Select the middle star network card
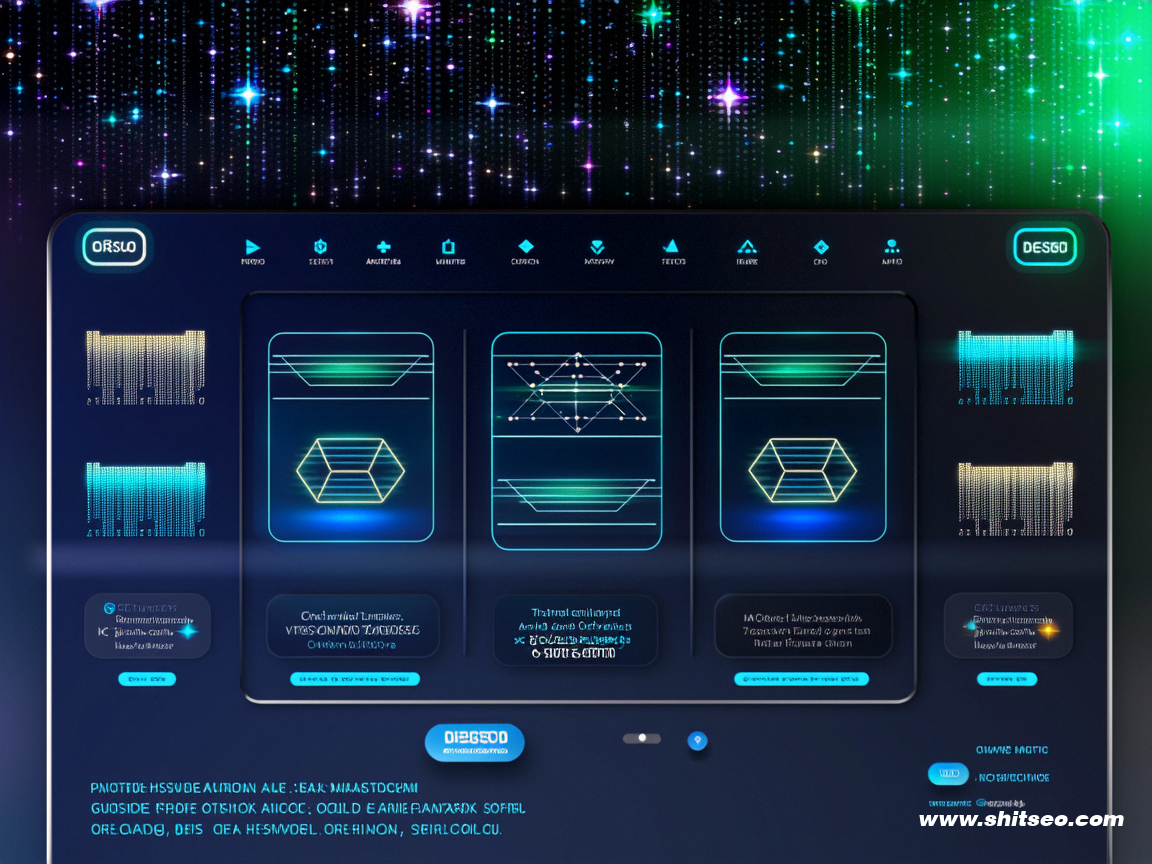Viewport: 1152px width, 864px height. 577,441
